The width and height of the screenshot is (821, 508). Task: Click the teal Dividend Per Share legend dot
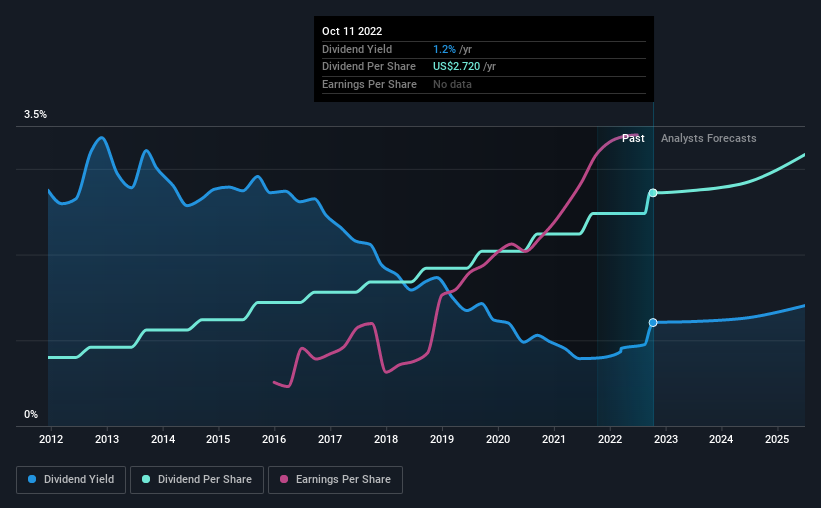146,480
